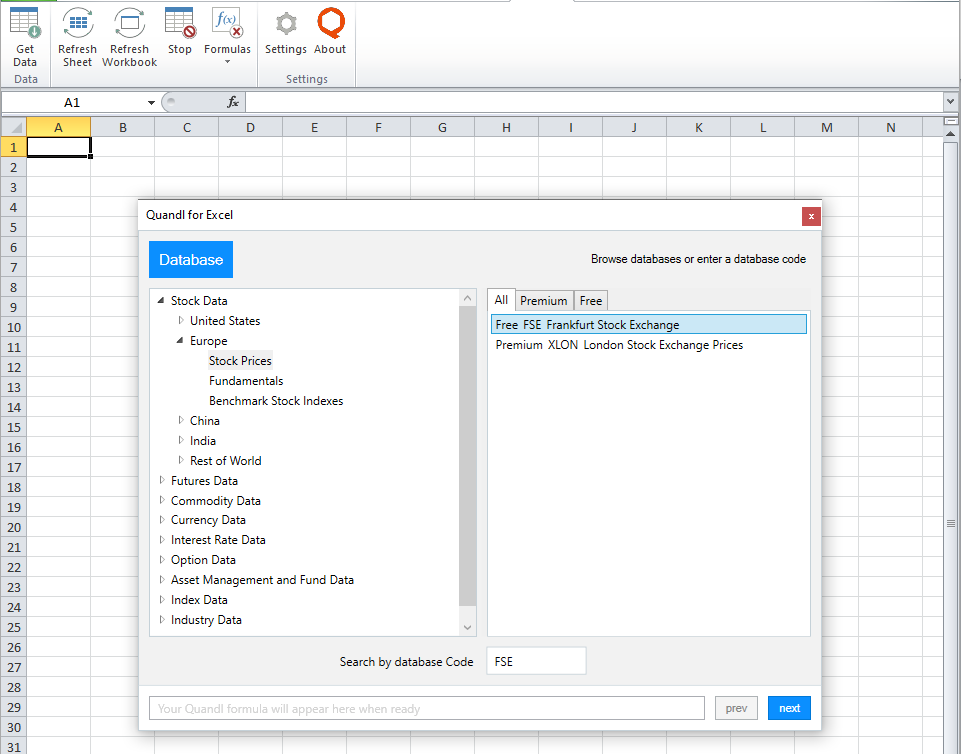The height and width of the screenshot is (754, 961).
Task: Switch to the Free tab
Action: [x=591, y=300]
